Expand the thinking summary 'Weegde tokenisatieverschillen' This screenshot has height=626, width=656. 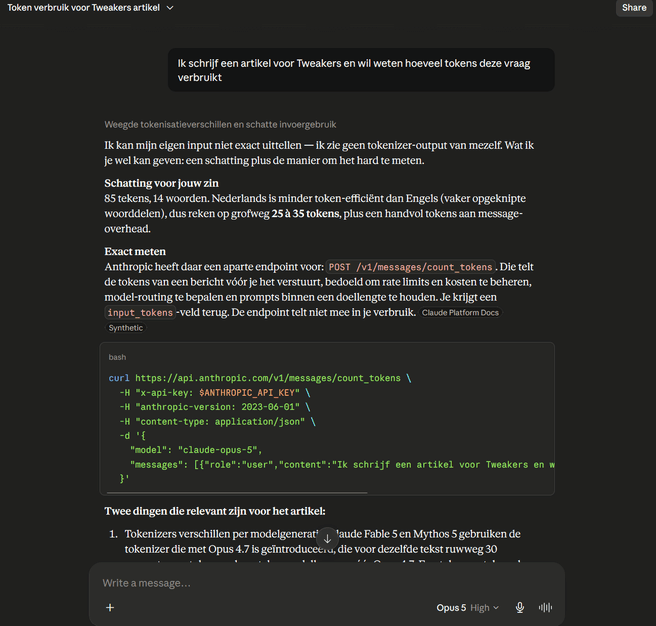point(220,124)
